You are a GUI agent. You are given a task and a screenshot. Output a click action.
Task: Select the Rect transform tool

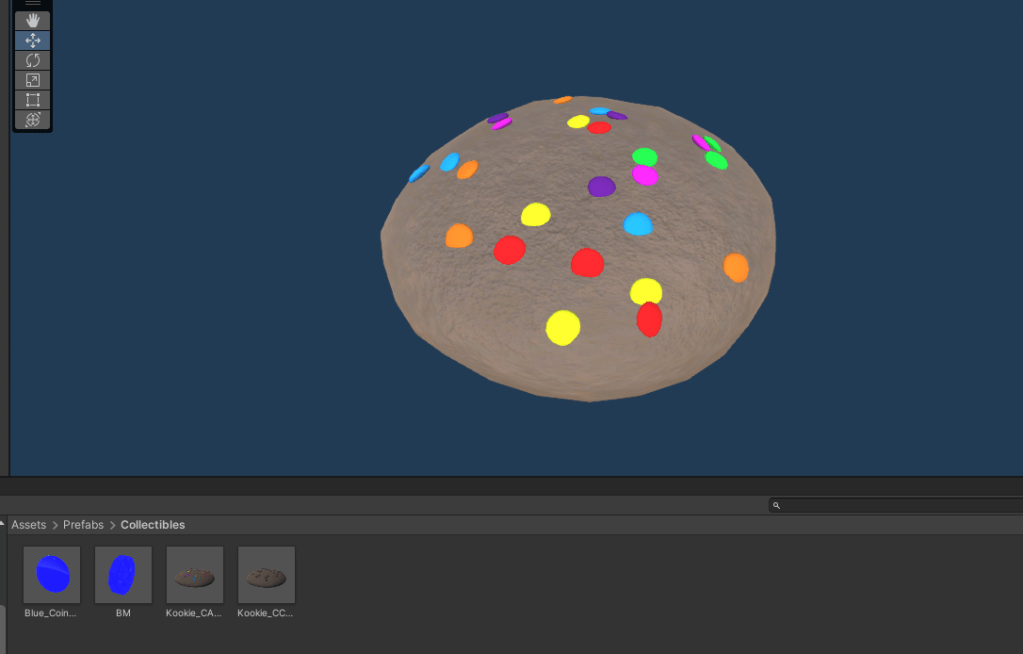32,99
